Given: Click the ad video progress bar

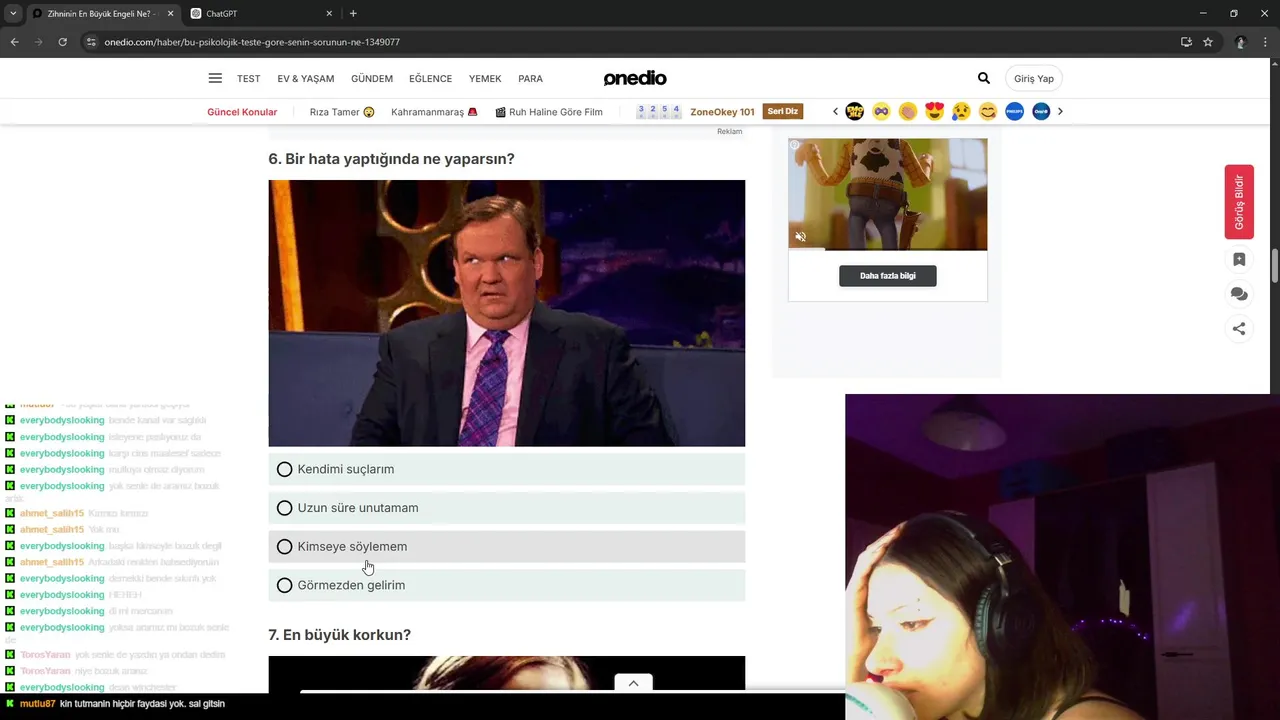Looking at the screenshot, I should (x=888, y=249).
